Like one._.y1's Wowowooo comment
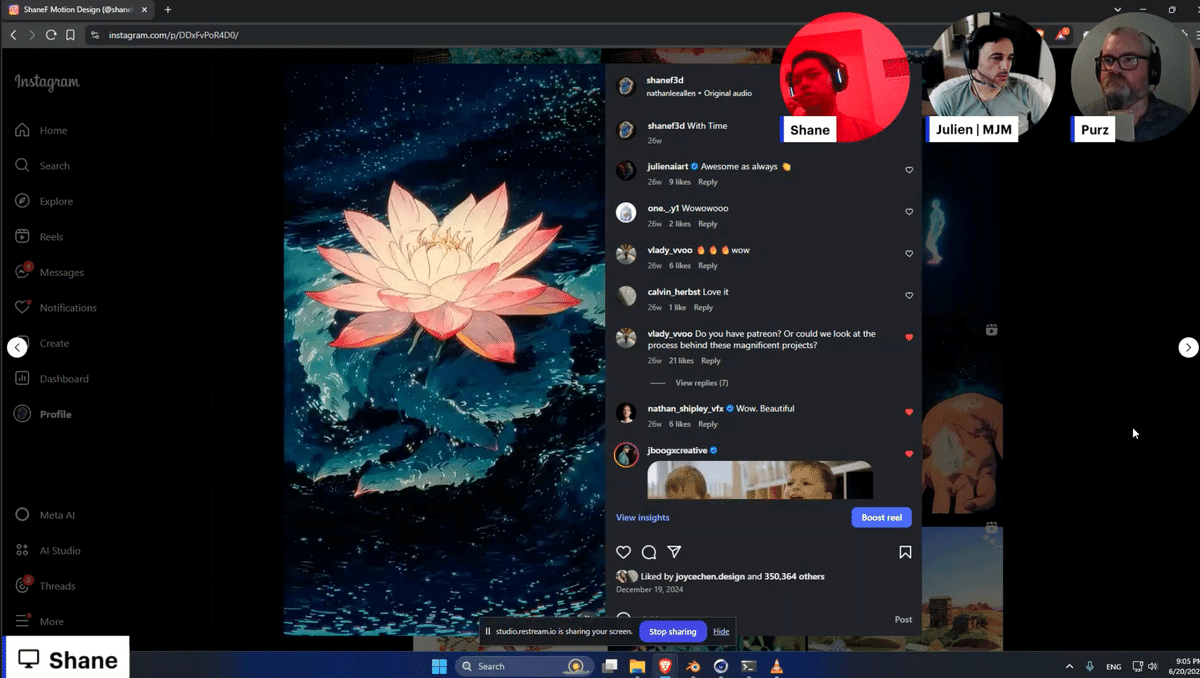 click(x=909, y=212)
